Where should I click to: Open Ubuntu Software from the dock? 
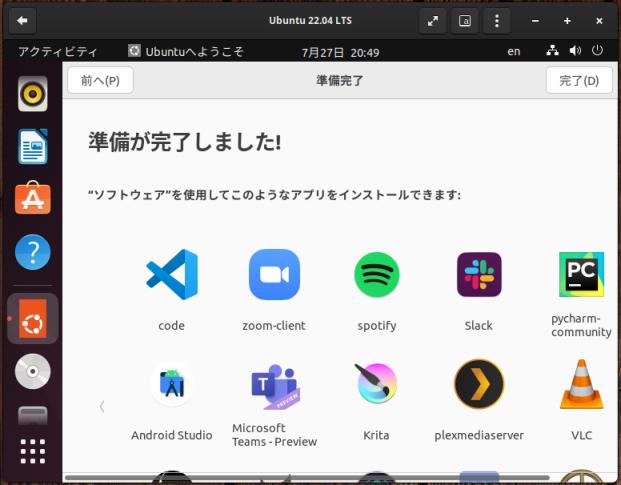pyautogui.click(x=33, y=198)
